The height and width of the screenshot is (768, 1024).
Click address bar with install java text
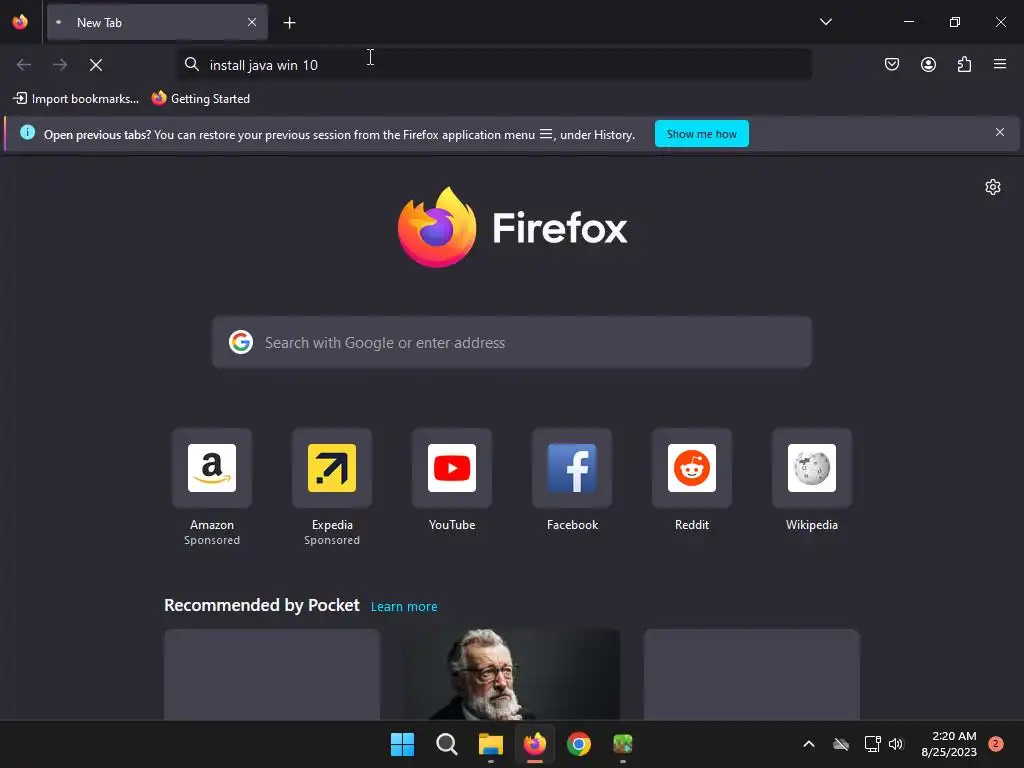tap(495, 65)
